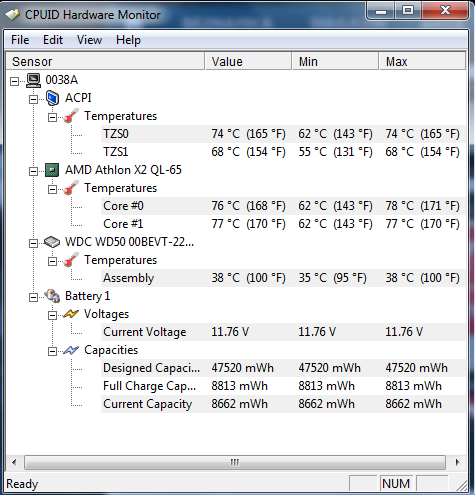This screenshot has width=475, height=495.
Task: Open the Help menu
Action: [128, 40]
